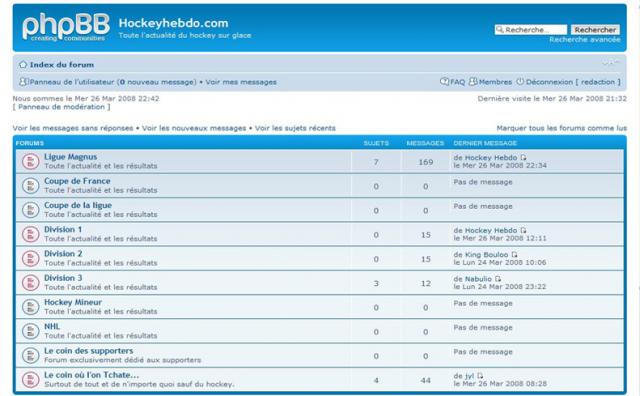Click Marquer tous les forums comme lus
640x396 pixels.
[562, 128]
